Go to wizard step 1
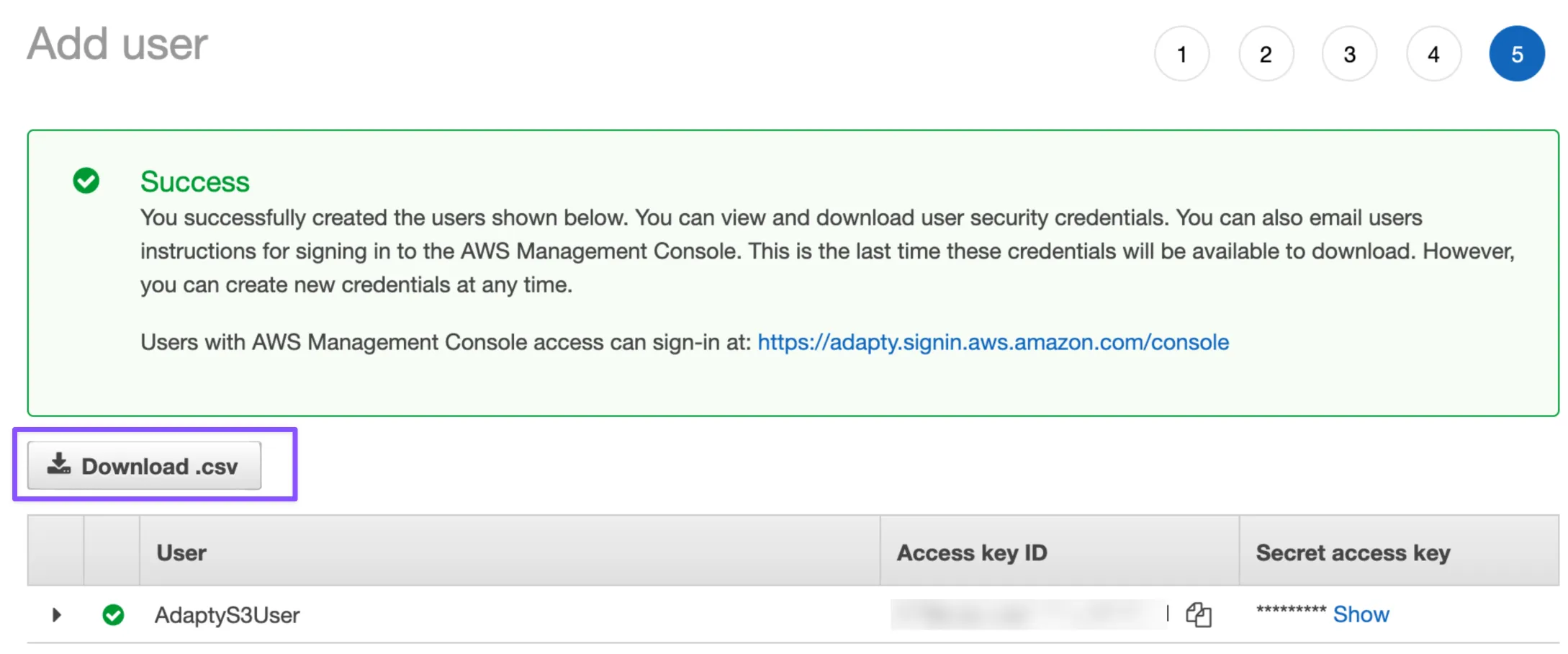This screenshot has height=654, width=1568. click(x=1181, y=54)
